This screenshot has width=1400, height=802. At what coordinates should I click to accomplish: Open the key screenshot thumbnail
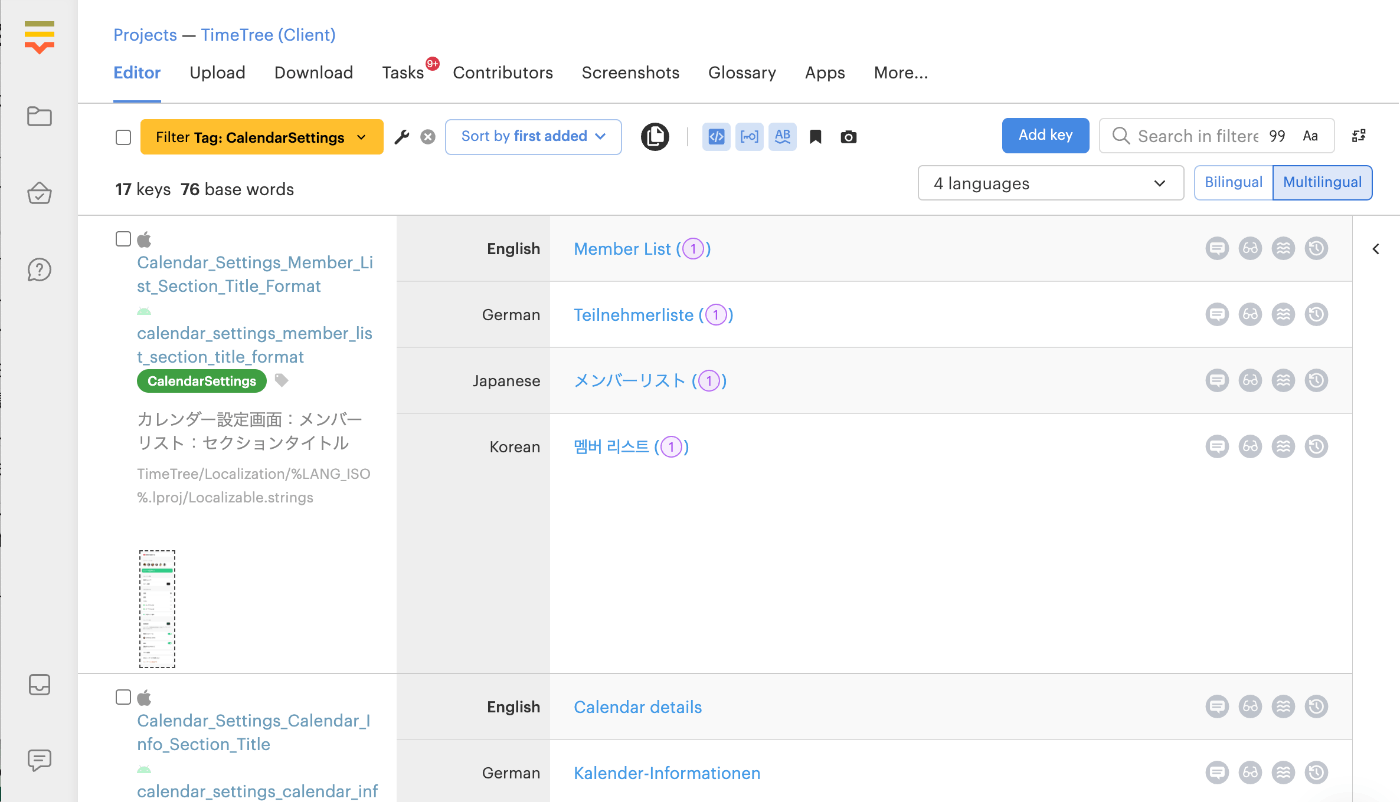(157, 609)
